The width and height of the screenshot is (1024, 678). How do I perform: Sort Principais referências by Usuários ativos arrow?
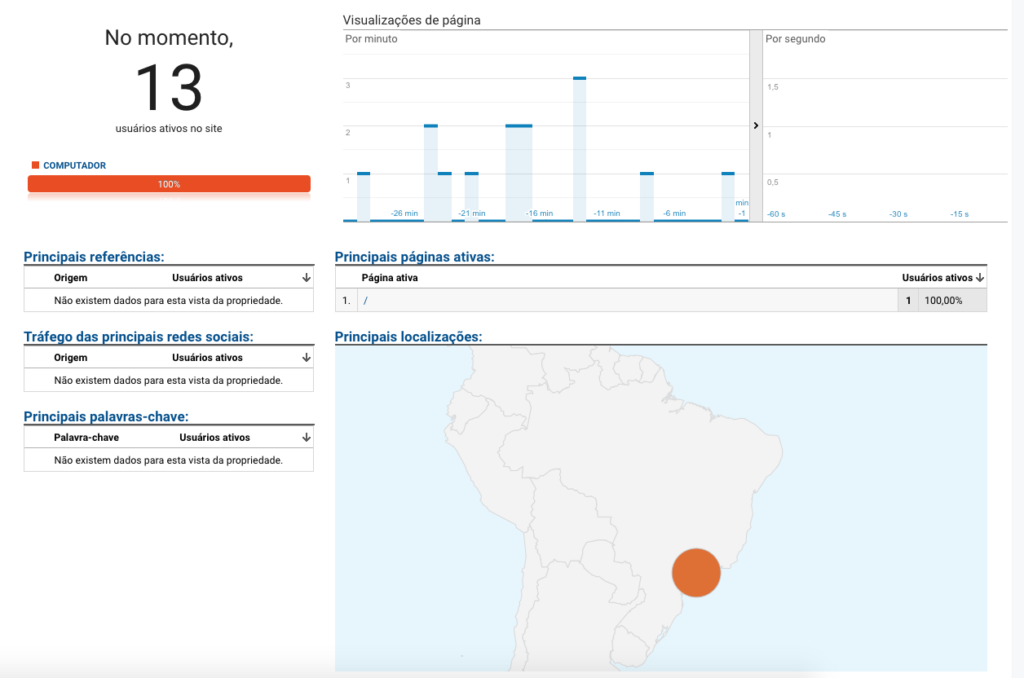pyautogui.click(x=306, y=278)
